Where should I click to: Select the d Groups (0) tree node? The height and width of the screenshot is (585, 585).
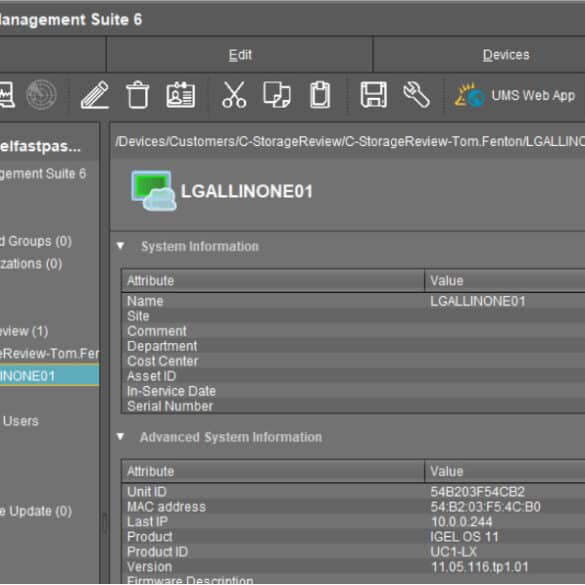coord(36,241)
